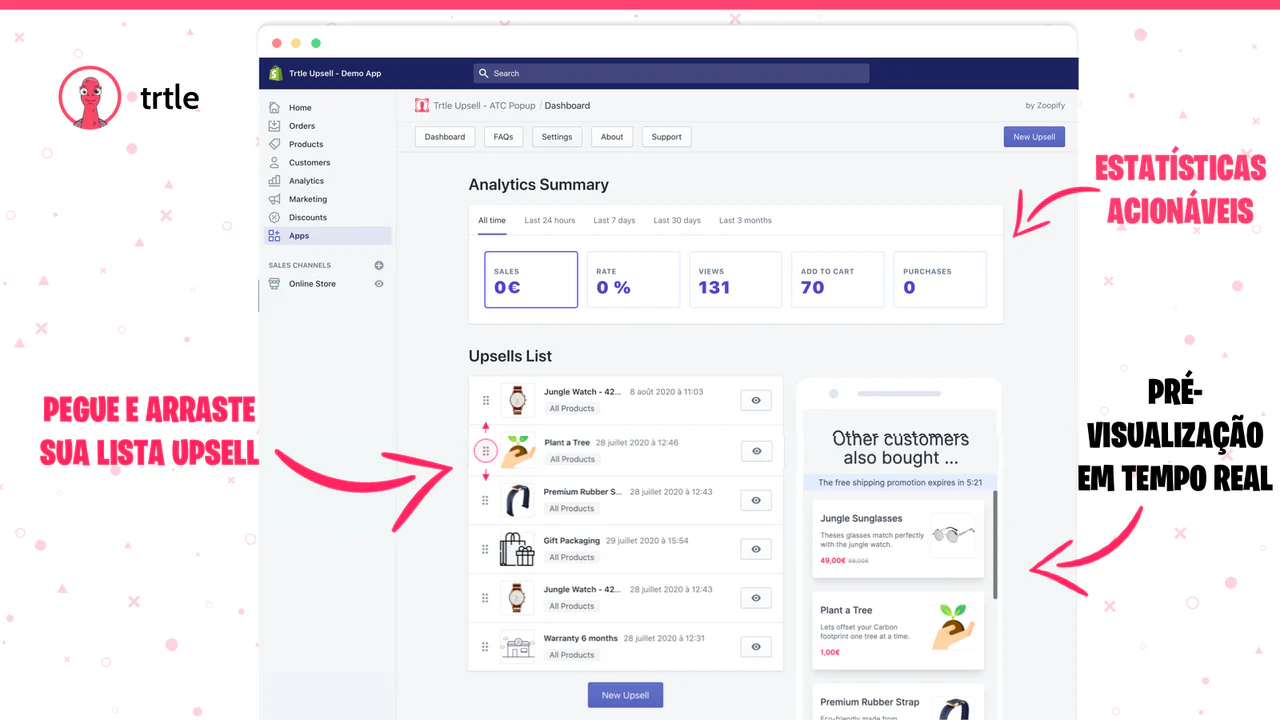Select the Last 30 days tab

click(x=677, y=220)
